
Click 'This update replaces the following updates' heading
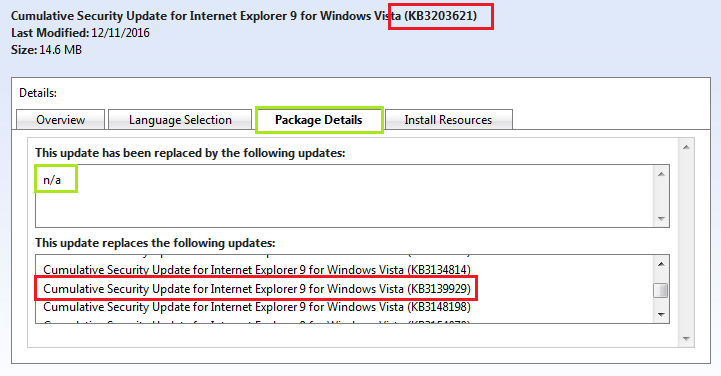tap(155, 243)
